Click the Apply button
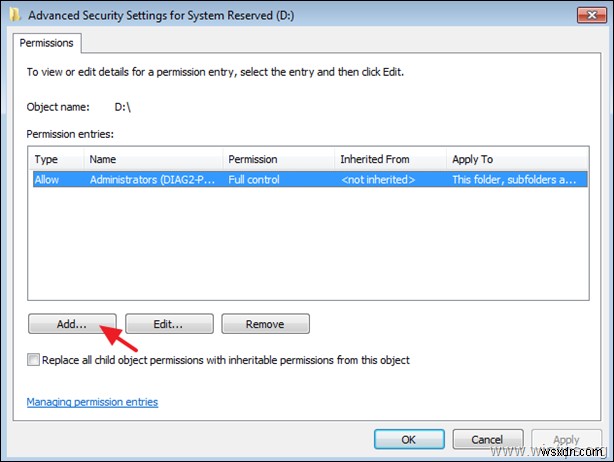This screenshot has width=614, height=462. [566, 439]
